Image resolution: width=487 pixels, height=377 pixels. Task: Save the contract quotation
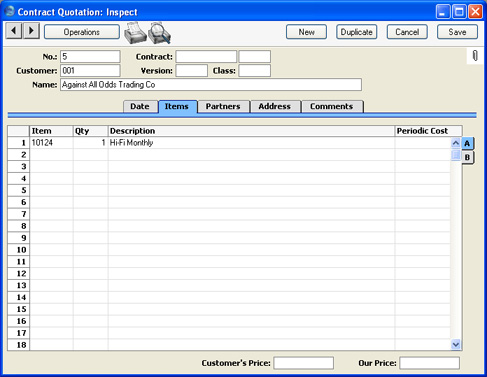point(457,32)
